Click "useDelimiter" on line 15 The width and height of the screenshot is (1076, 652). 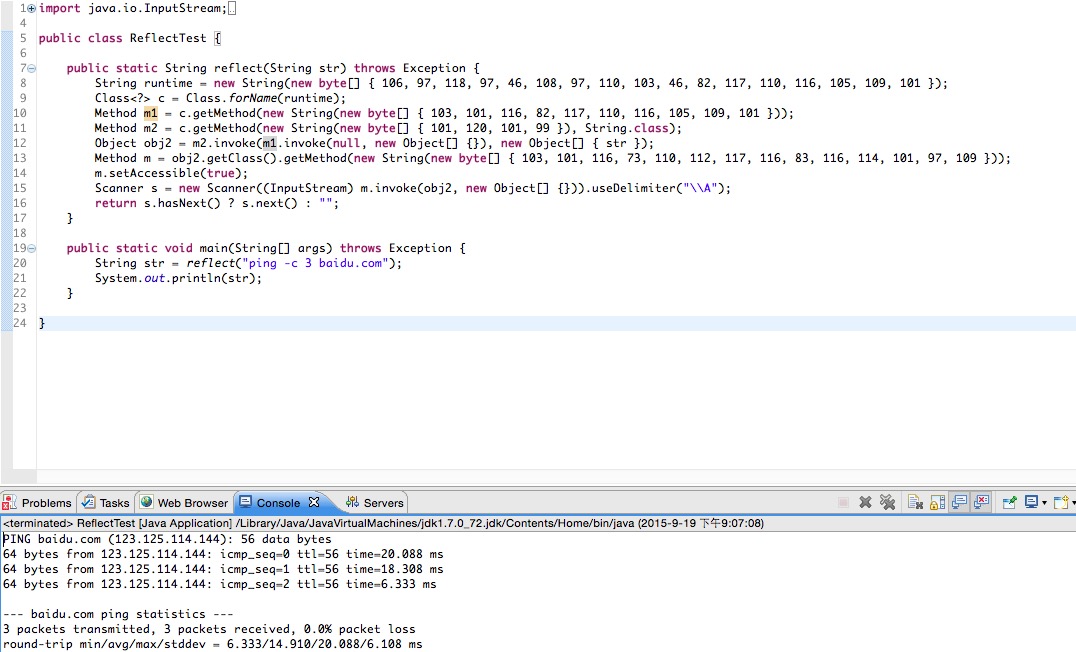pyautogui.click(x=633, y=189)
